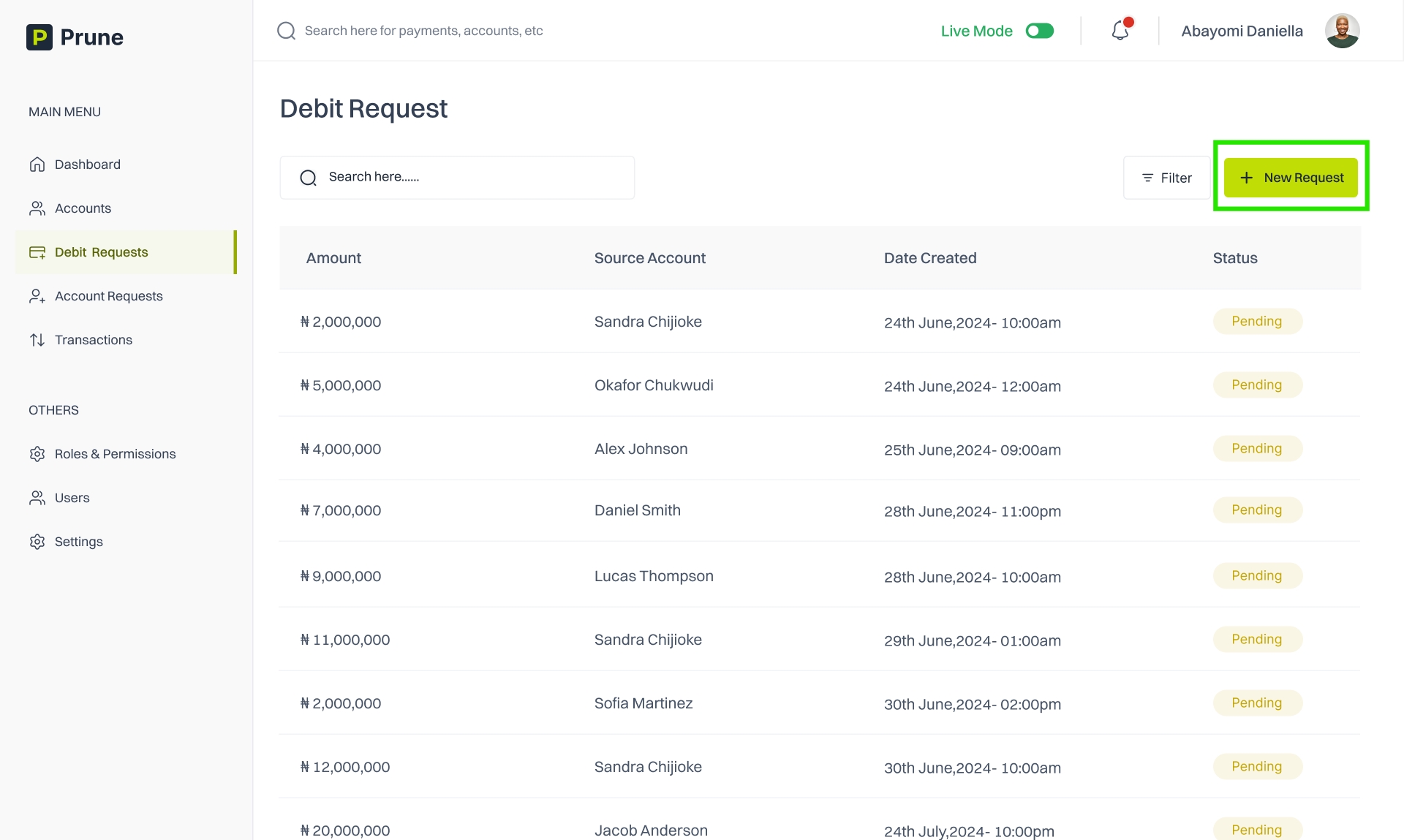Click Pending status for Okafor Chukwudi
The height and width of the screenshot is (840, 1404).
pos(1256,385)
